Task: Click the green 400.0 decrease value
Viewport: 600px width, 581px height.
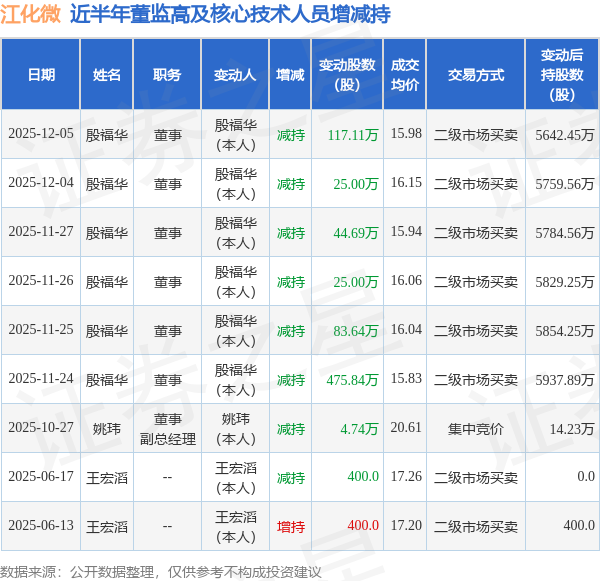Action: click(x=363, y=477)
